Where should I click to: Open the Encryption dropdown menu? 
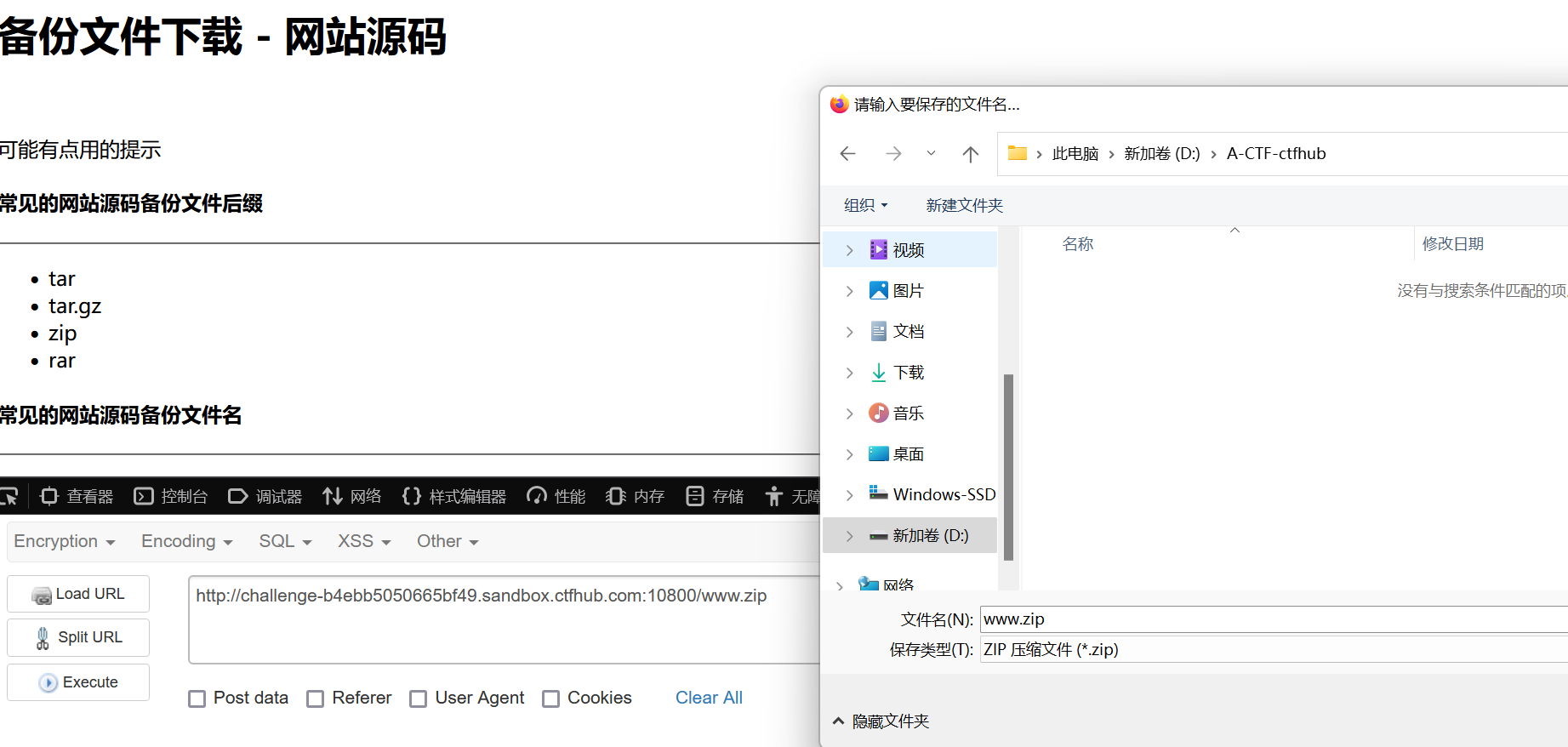tap(65, 542)
